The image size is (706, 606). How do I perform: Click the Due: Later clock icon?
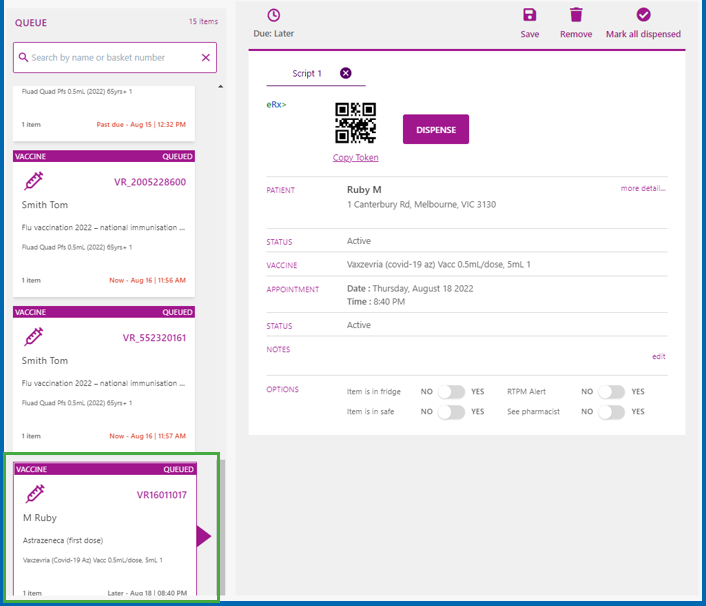point(273,15)
